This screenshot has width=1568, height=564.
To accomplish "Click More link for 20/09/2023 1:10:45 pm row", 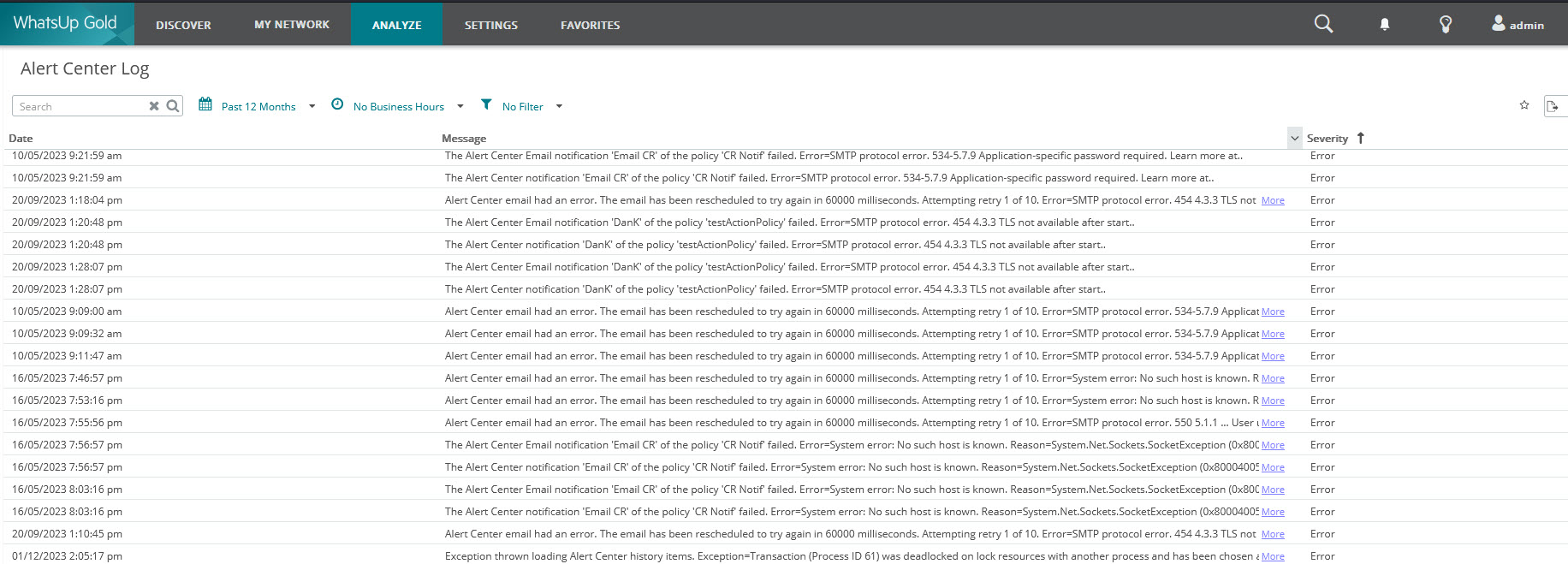I will click(1273, 534).
